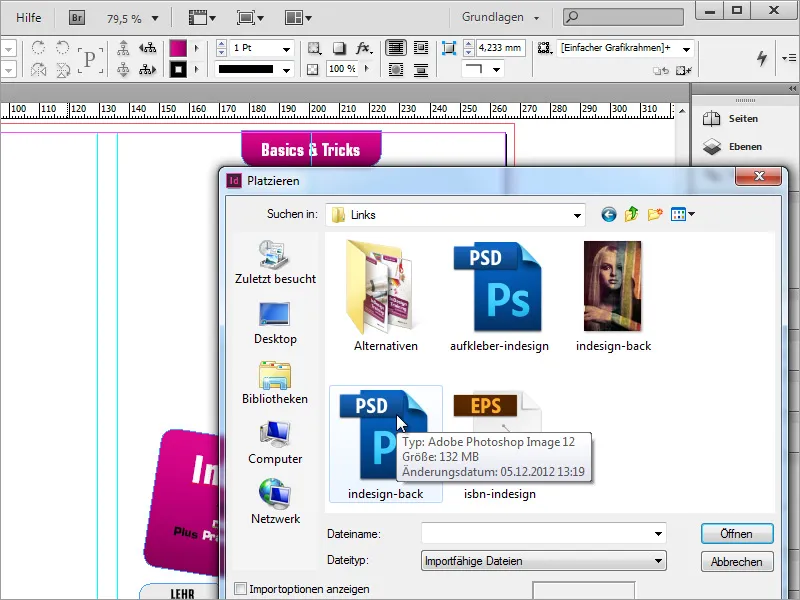Open the control panel flyout menu
The image size is (800, 600).
pos(789,58)
